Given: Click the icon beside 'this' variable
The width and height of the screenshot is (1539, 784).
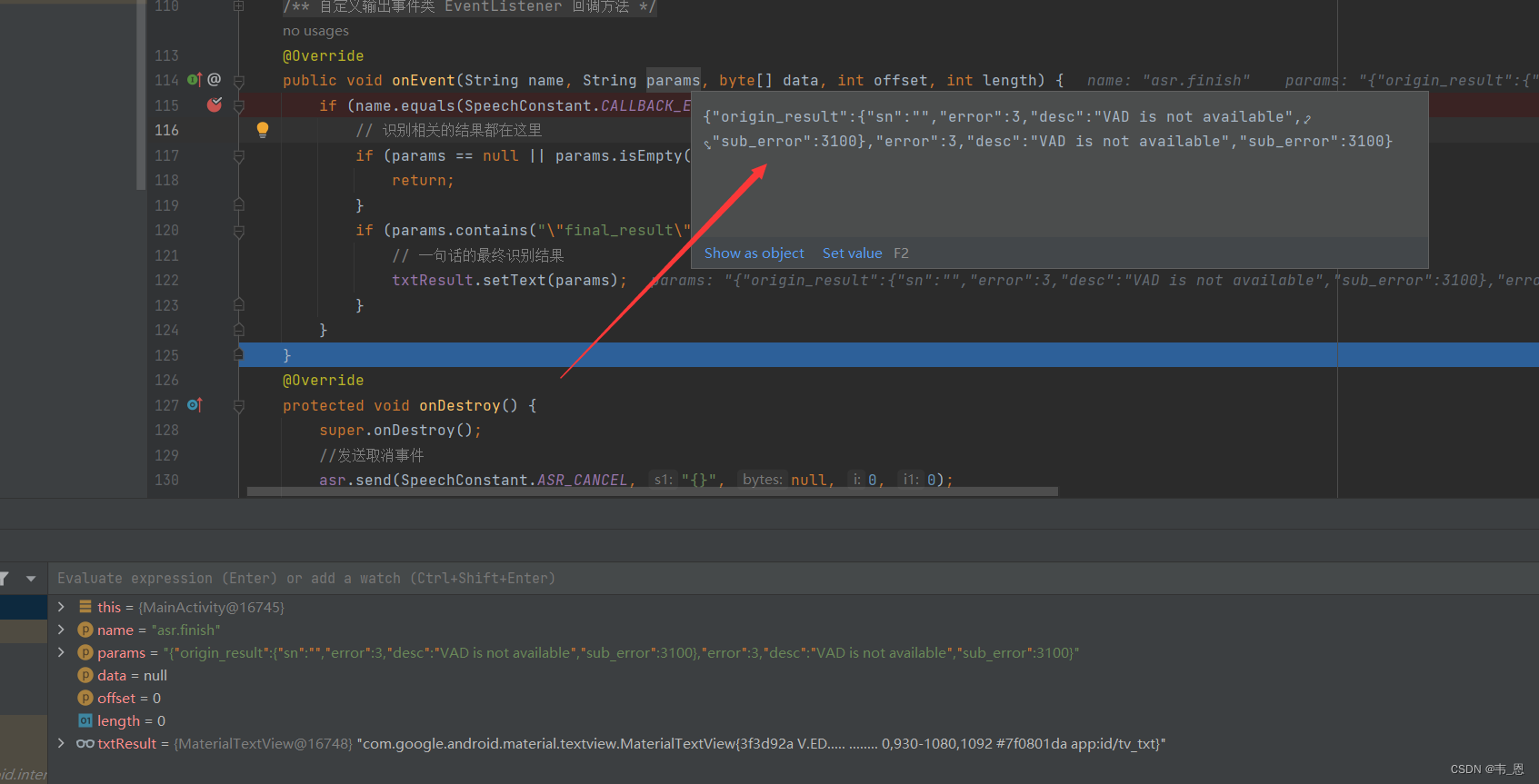Looking at the screenshot, I should coord(85,607).
